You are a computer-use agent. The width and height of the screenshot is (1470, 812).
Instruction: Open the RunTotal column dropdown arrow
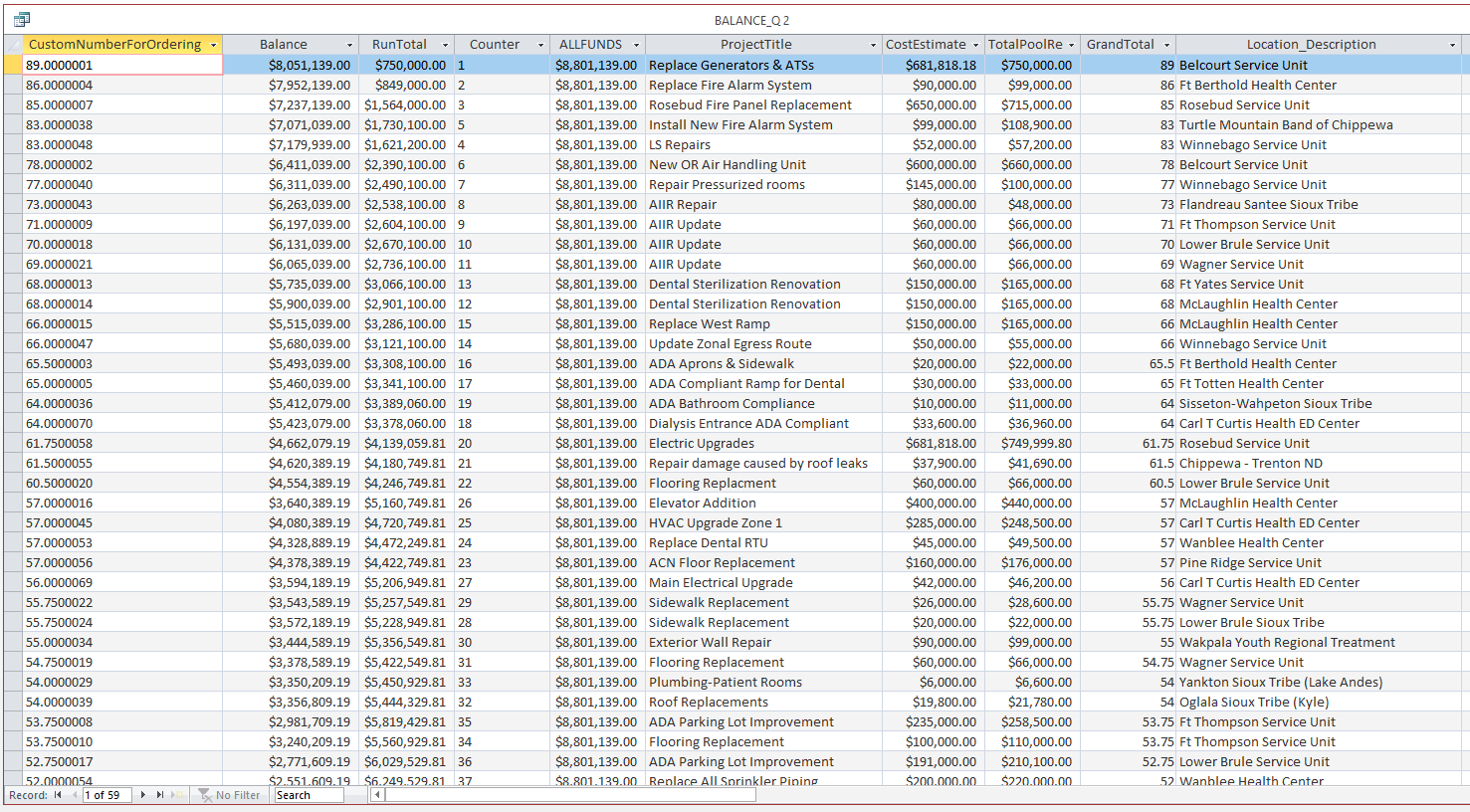pos(445,45)
